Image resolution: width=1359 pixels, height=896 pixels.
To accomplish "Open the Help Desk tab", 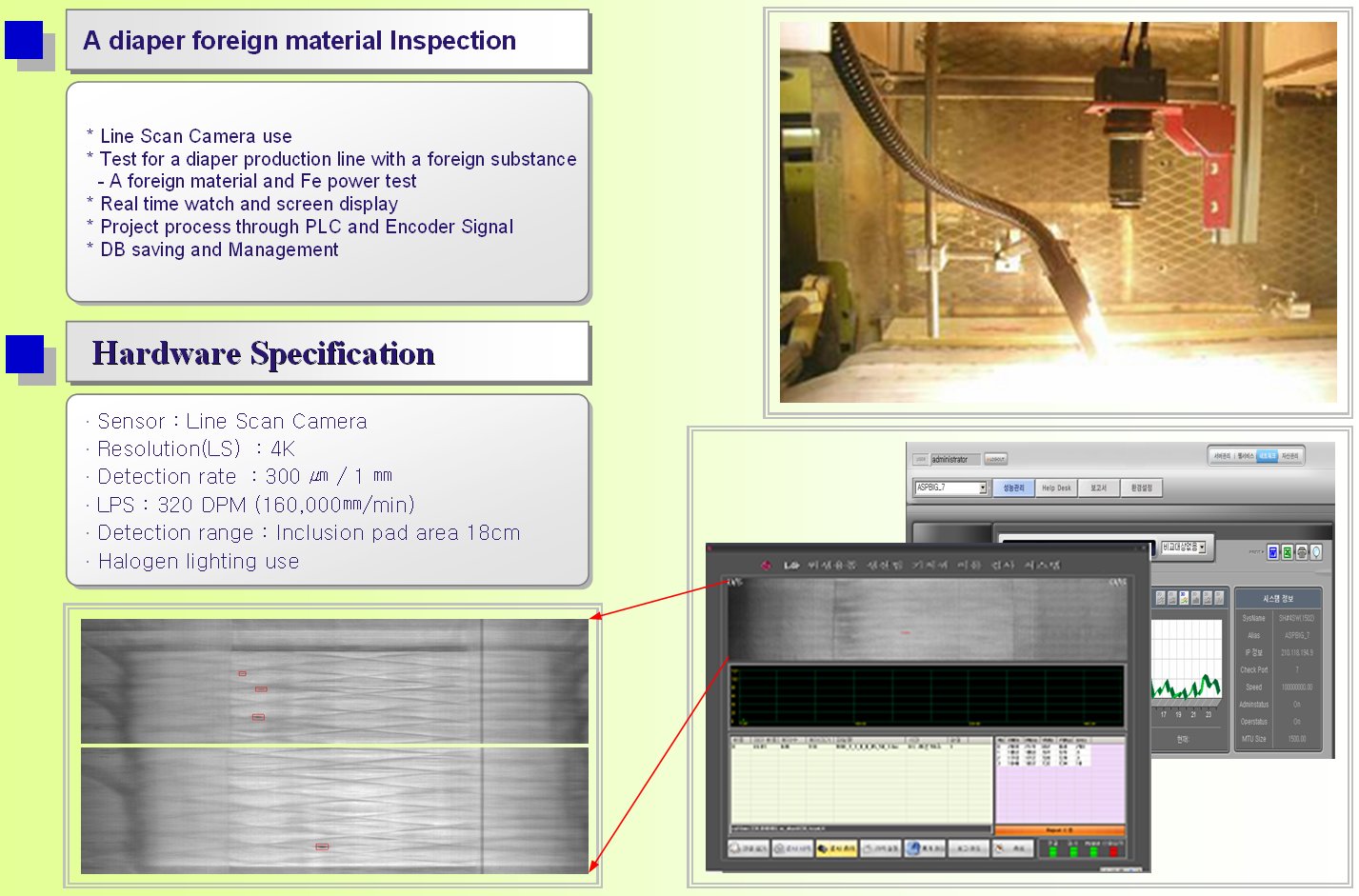I will pos(1056,488).
